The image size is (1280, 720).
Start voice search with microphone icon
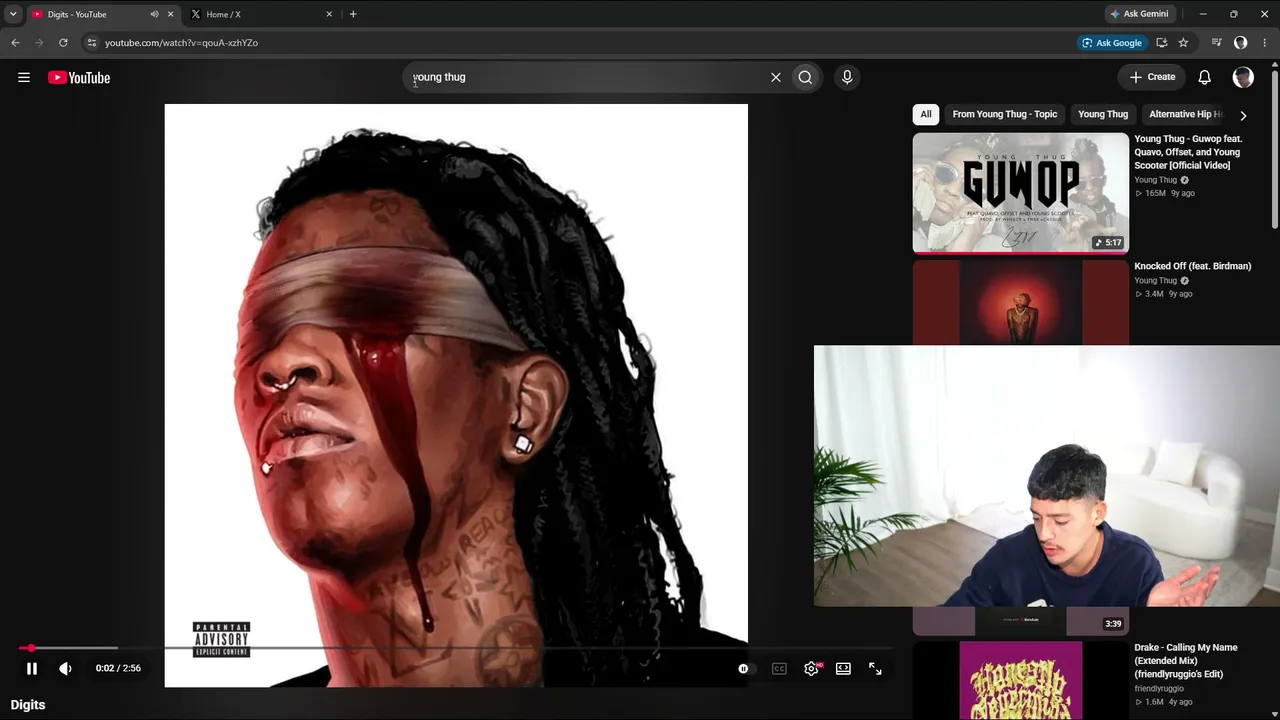[x=847, y=77]
